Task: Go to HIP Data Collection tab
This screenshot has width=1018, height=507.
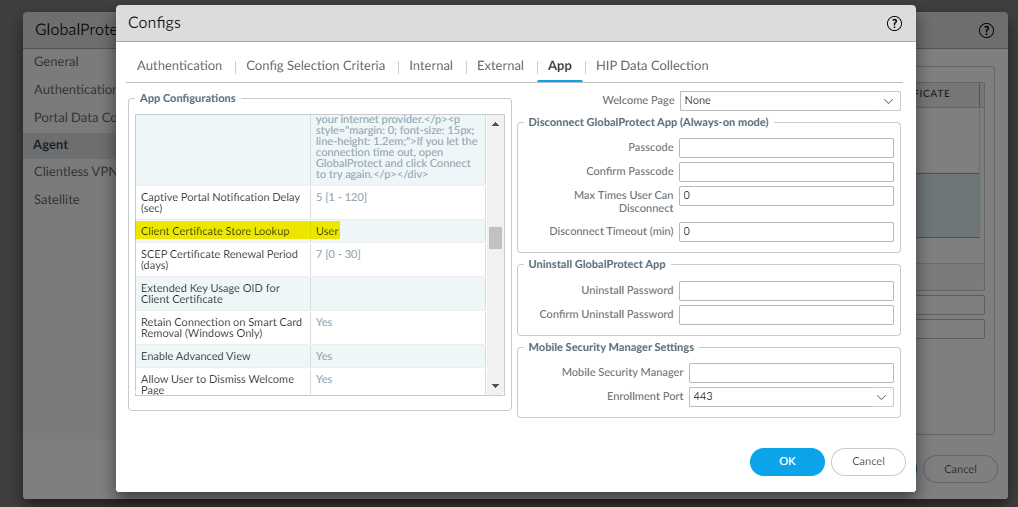Action: 652,66
